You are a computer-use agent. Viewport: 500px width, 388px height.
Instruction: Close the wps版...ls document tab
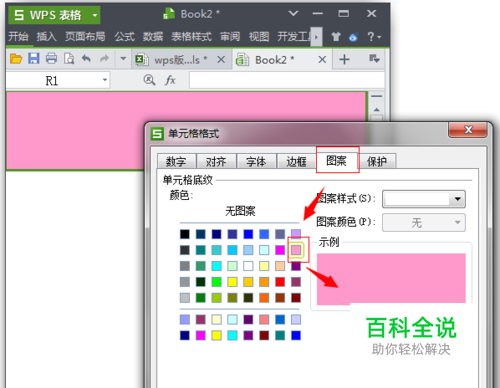point(221,60)
